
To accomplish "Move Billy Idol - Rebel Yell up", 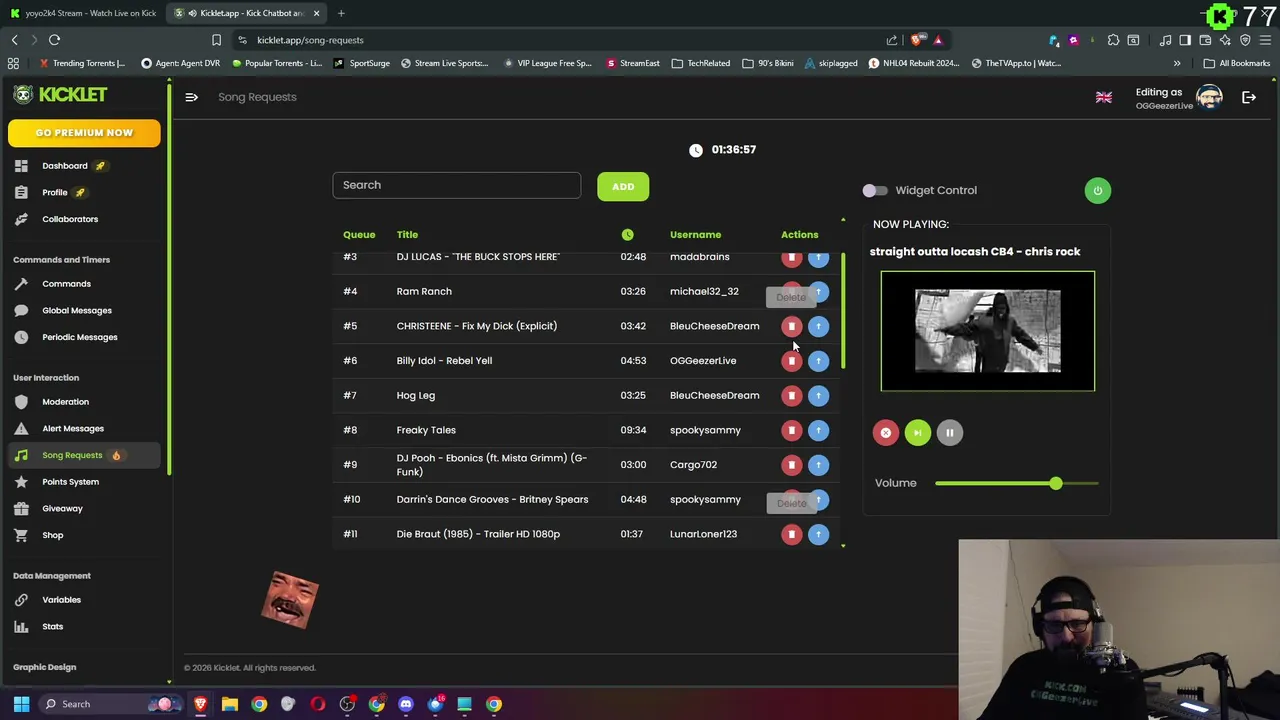I will pyautogui.click(x=818, y=361).
